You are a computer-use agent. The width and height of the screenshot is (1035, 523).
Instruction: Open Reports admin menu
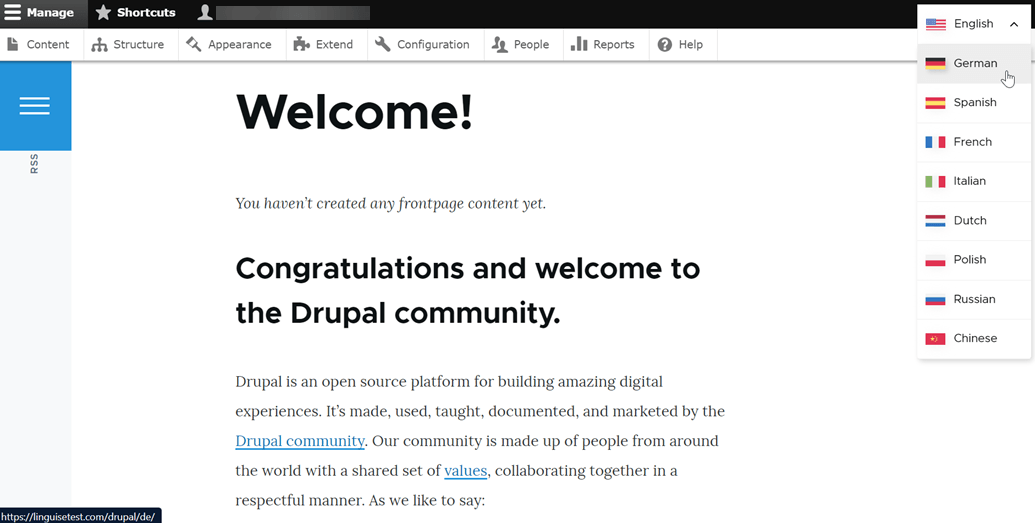(x=606, y=44)
